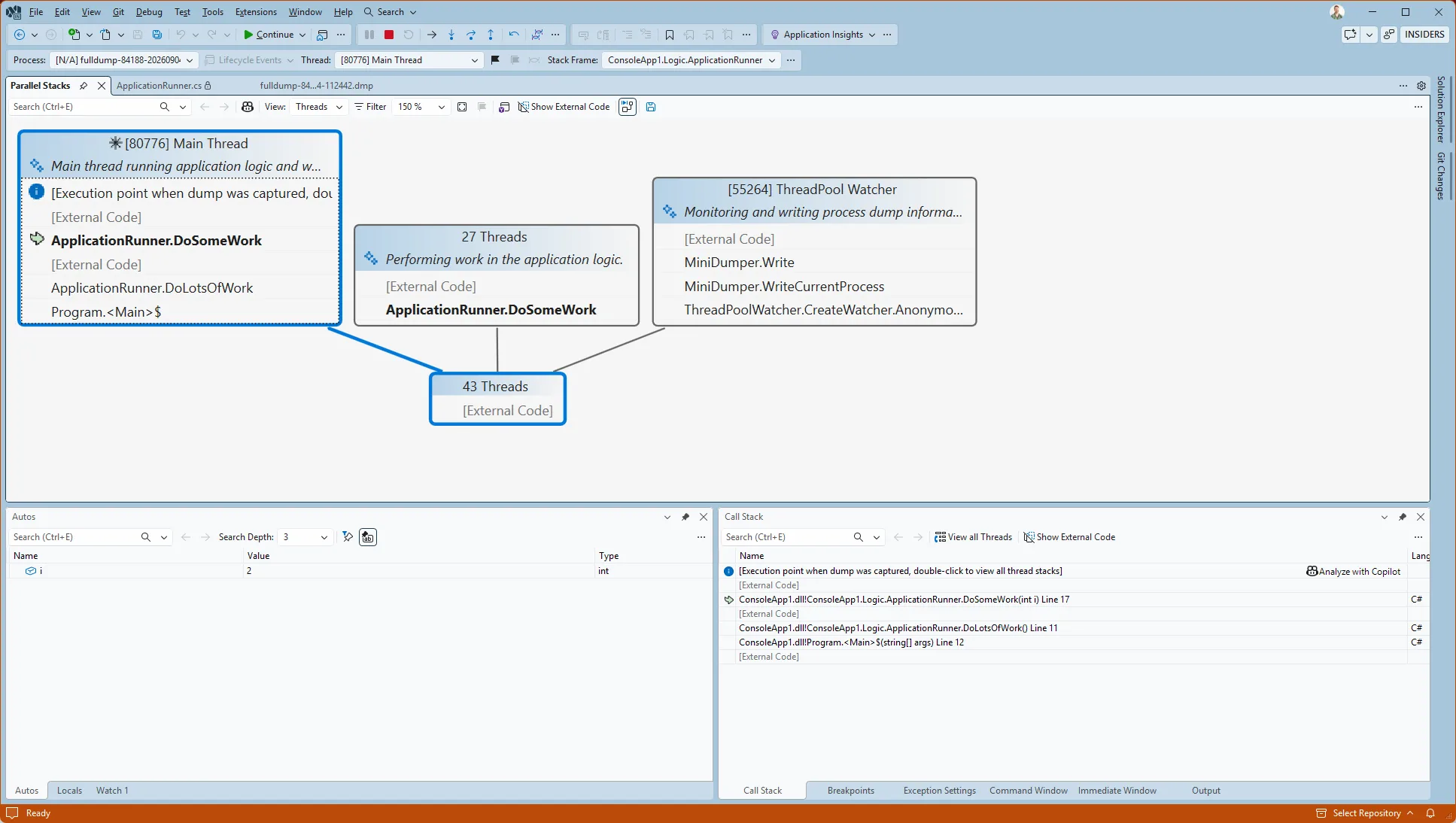The height and width of the screenshot is (823, 1456).
Task: Toggle Show External Code in Call Stack
Action: coord(1069,537)
